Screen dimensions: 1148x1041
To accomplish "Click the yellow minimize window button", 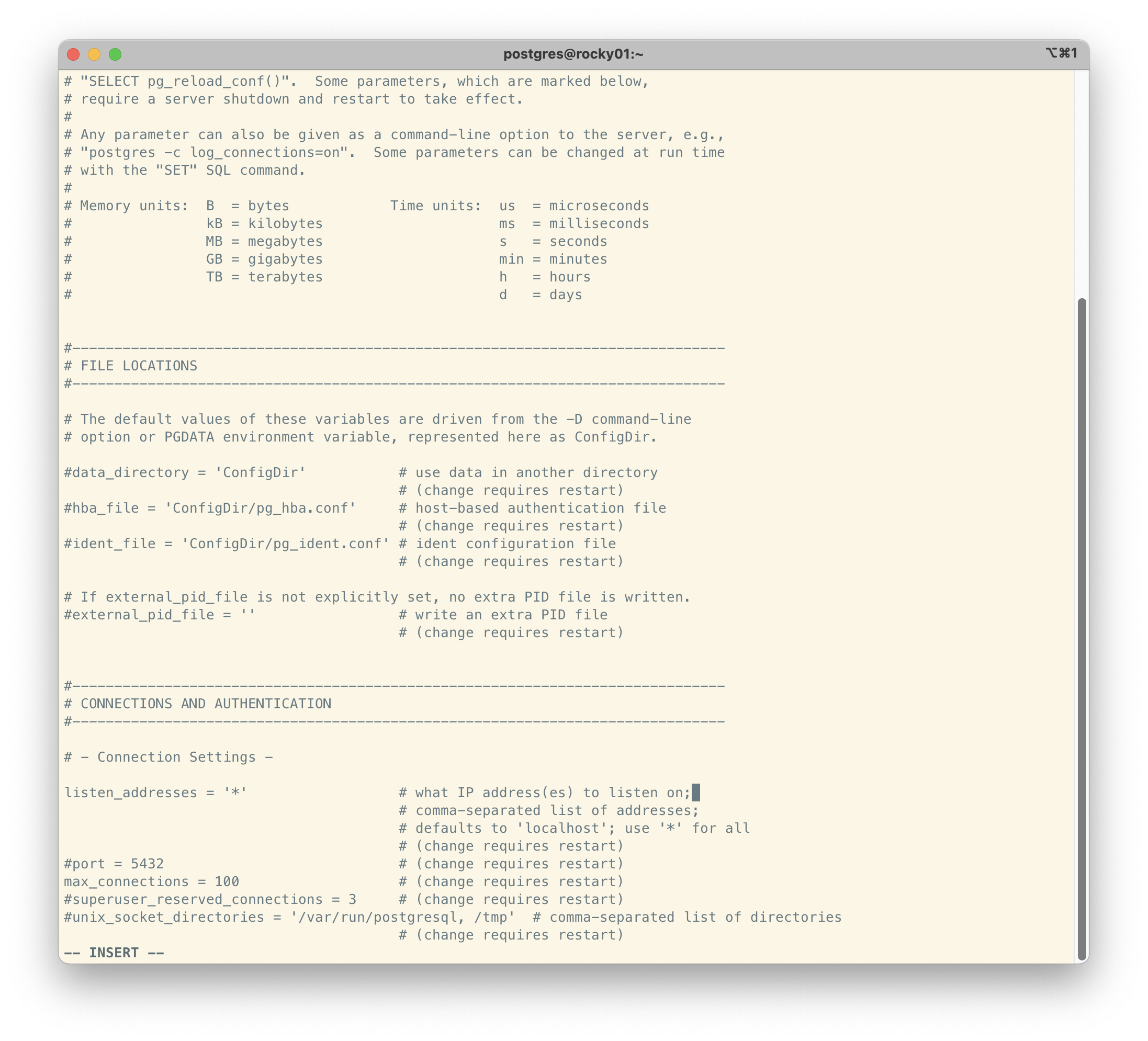I will pos(95,54).
